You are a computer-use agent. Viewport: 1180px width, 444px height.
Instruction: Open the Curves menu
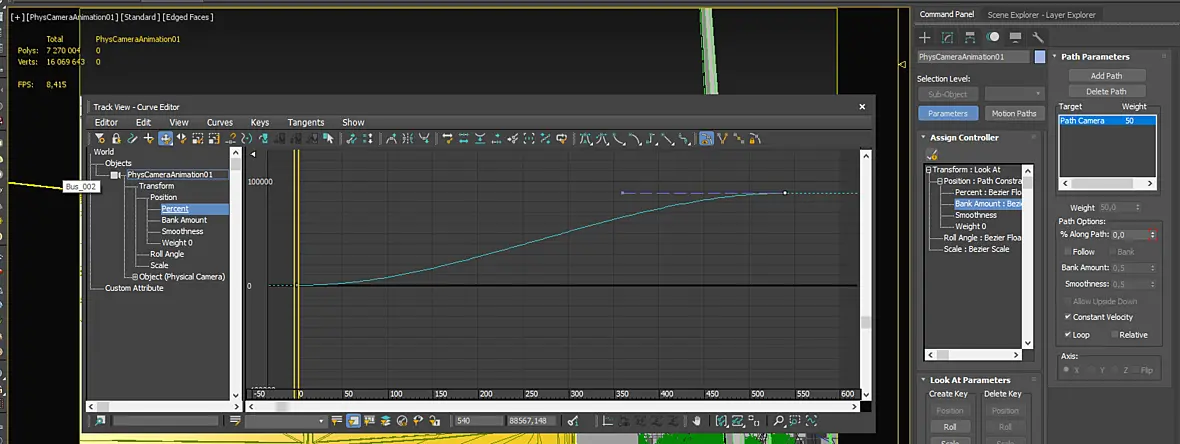point(220,122)
